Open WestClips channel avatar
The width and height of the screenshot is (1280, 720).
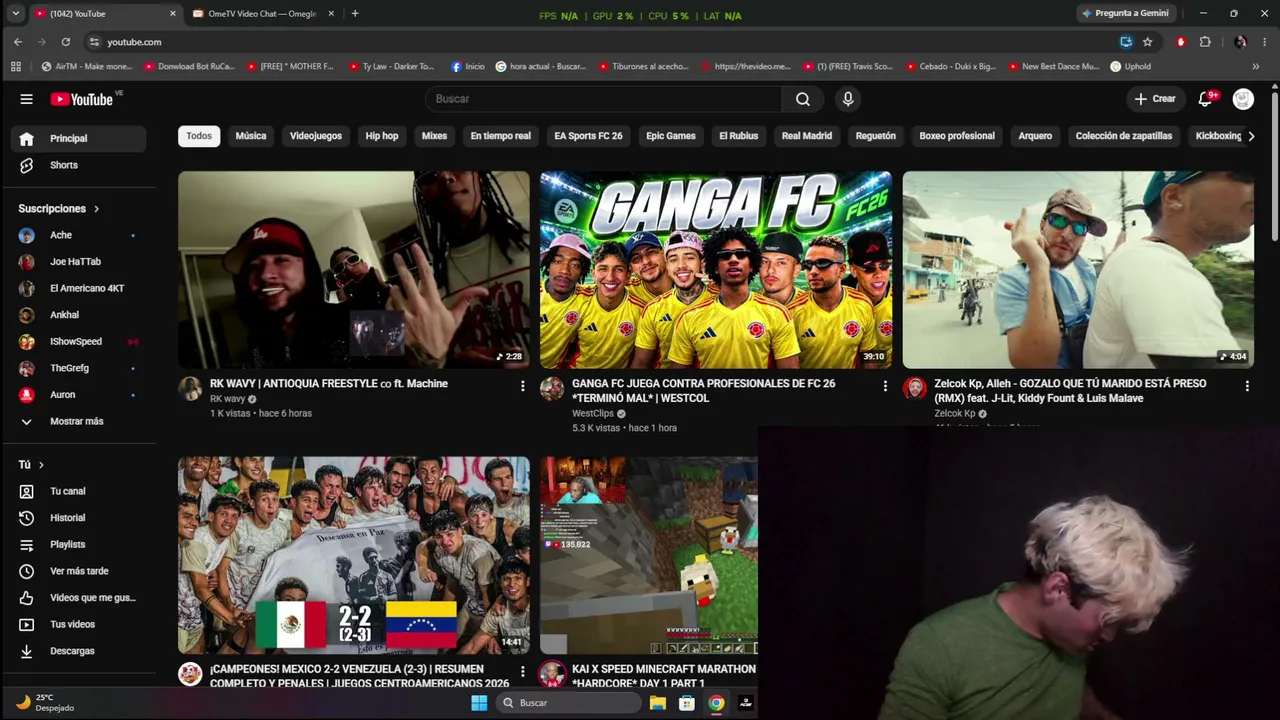pyautogui.click(x=552, y=389)
